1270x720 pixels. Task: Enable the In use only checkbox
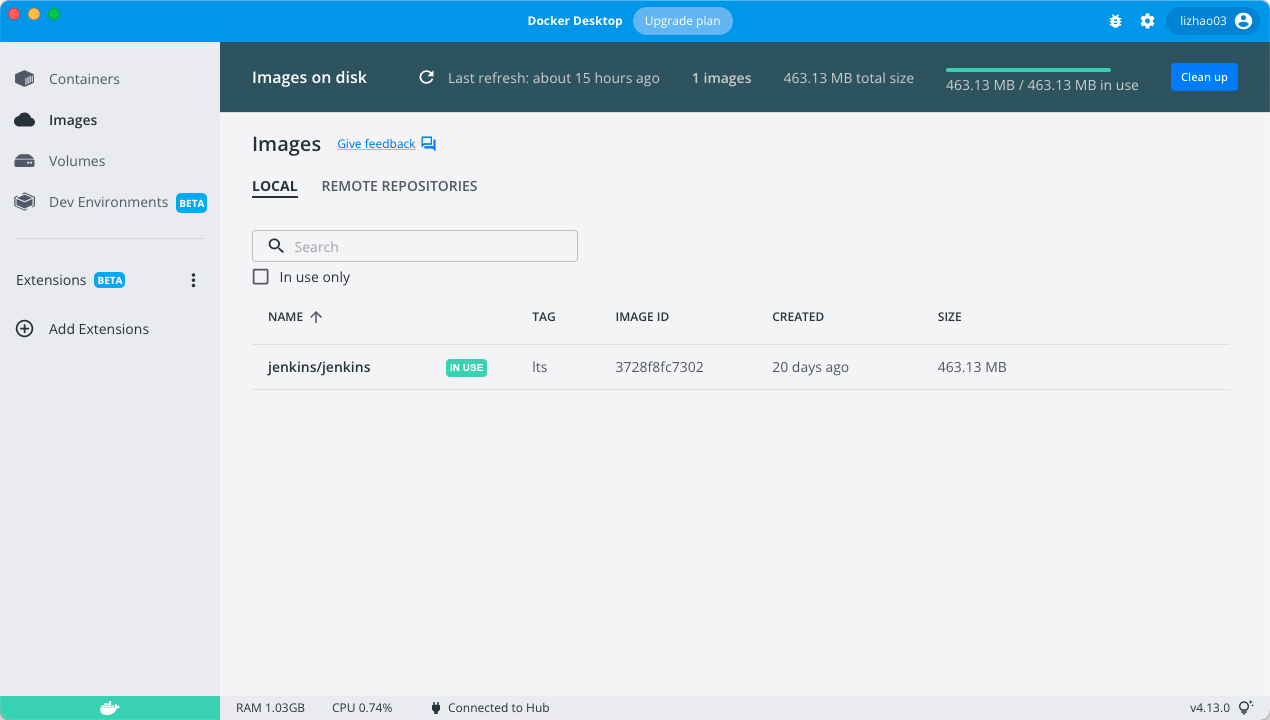(x=261, y=277)
